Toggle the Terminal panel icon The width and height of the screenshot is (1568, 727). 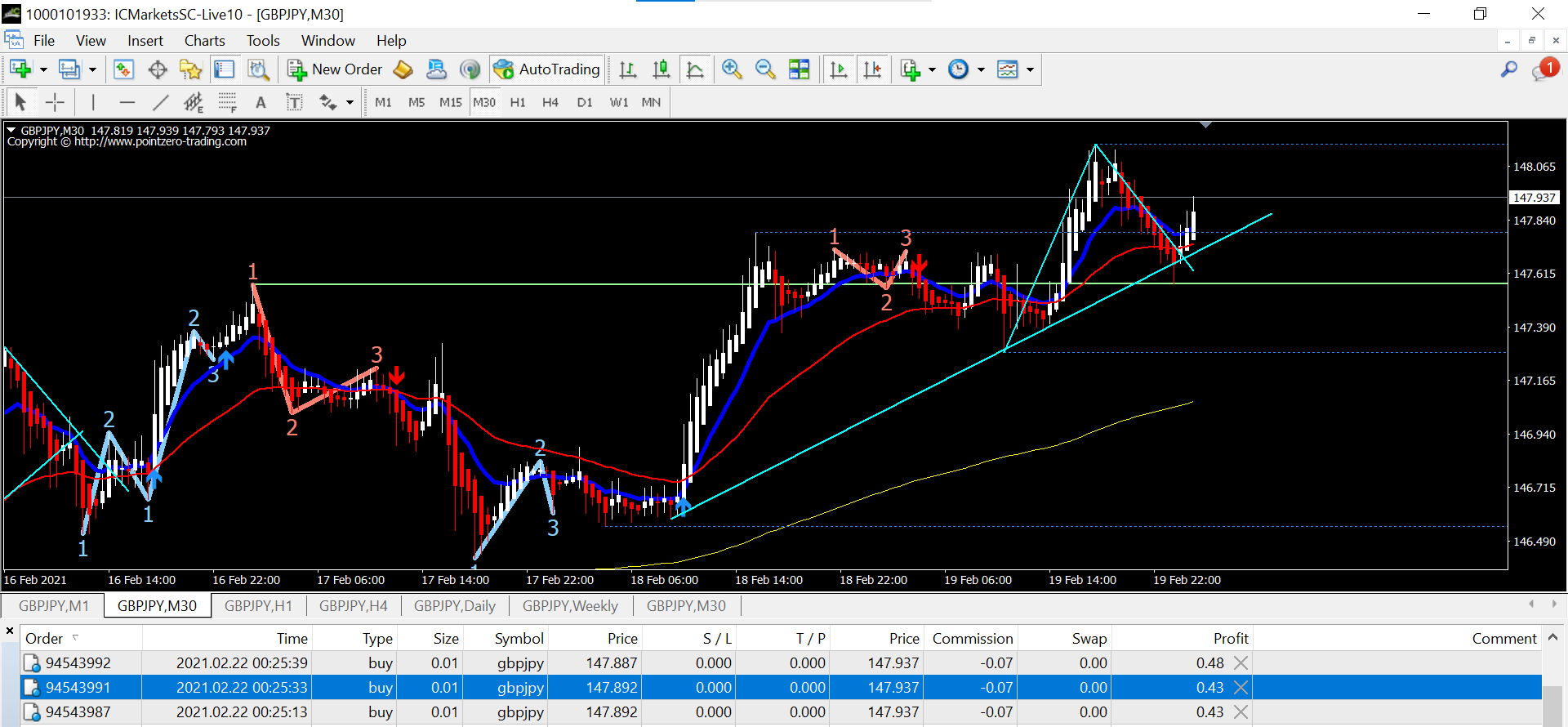224,69
